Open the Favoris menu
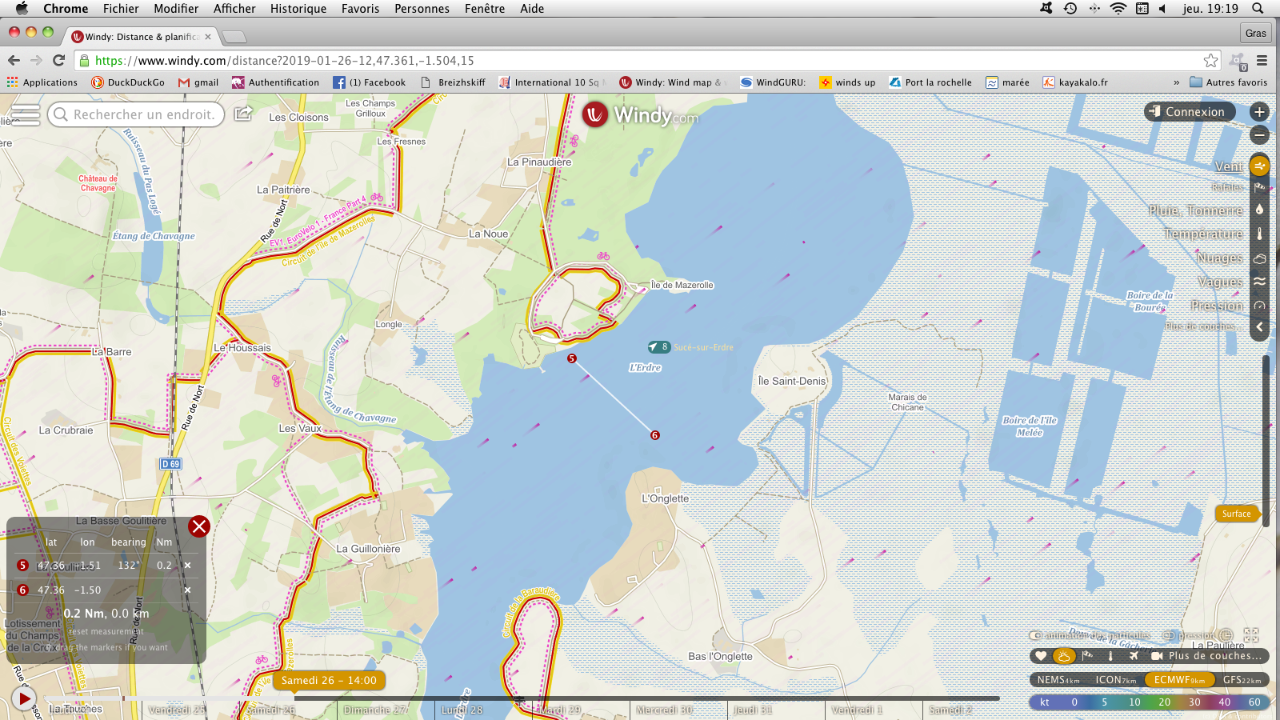 coord(360,8)
